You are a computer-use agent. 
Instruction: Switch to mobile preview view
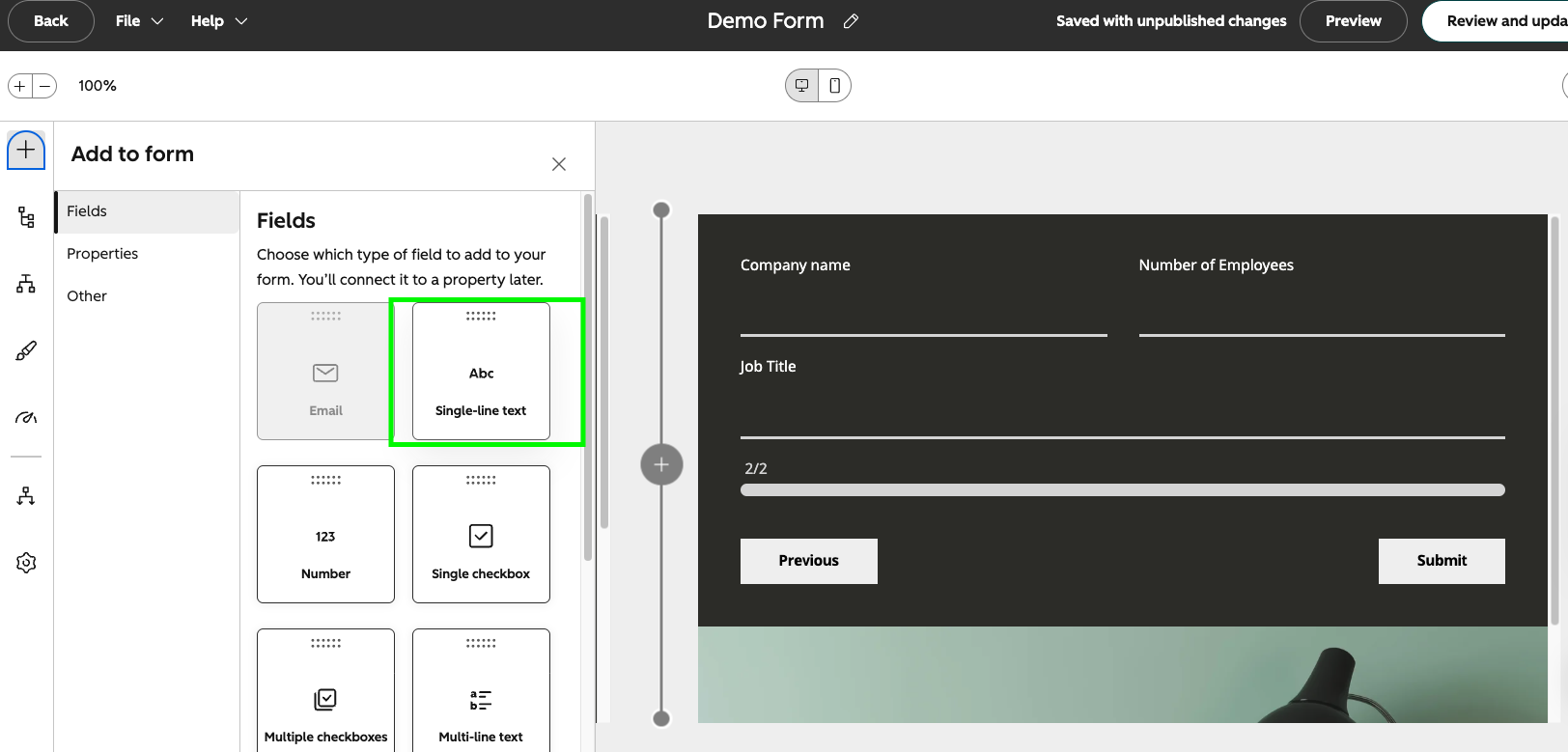tap(834, 86)
